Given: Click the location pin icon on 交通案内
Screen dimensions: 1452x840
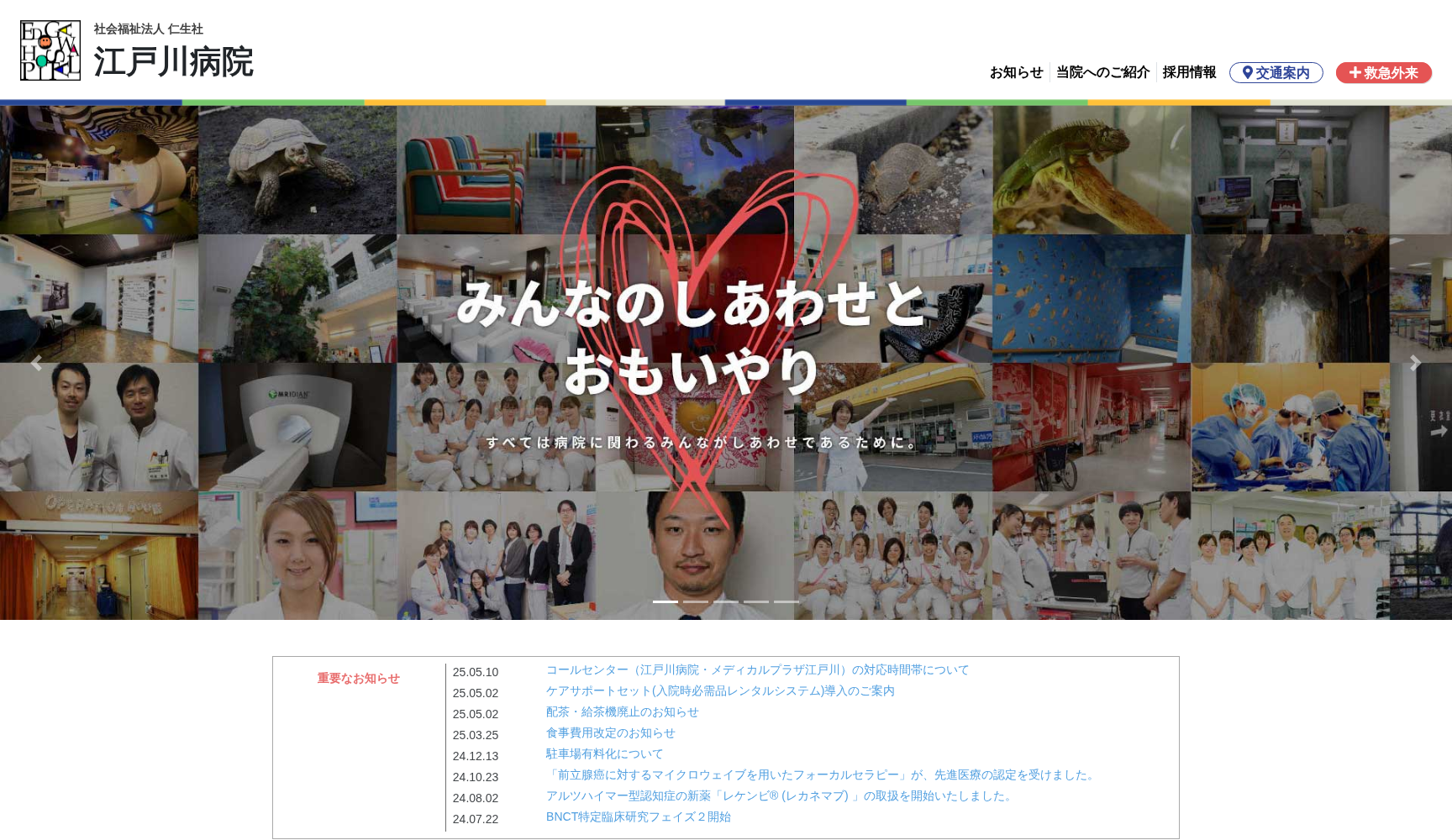Looking at the screenshot, I should (x=1249, y=73).
